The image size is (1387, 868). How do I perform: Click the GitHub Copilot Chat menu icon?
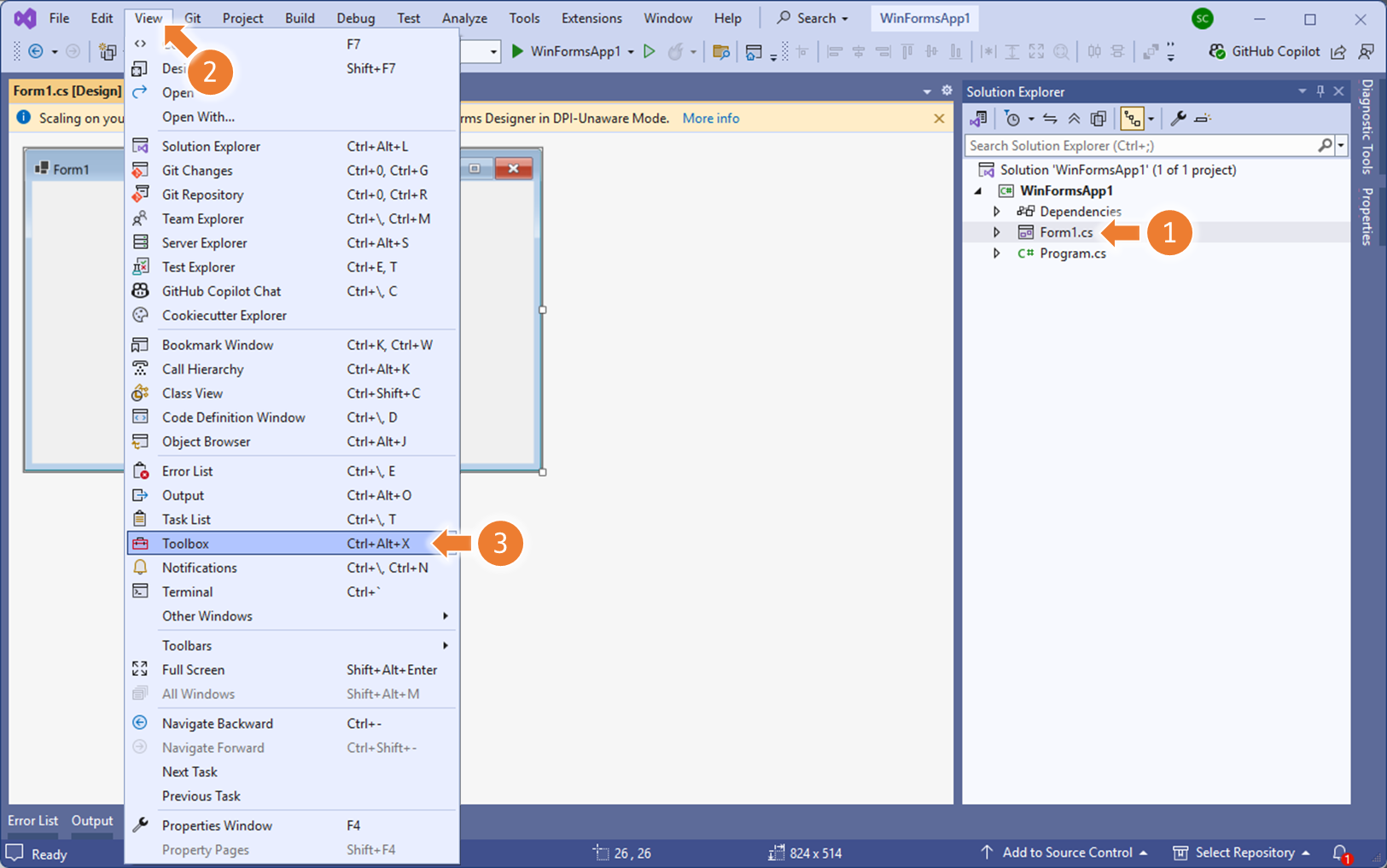[141, 291]
